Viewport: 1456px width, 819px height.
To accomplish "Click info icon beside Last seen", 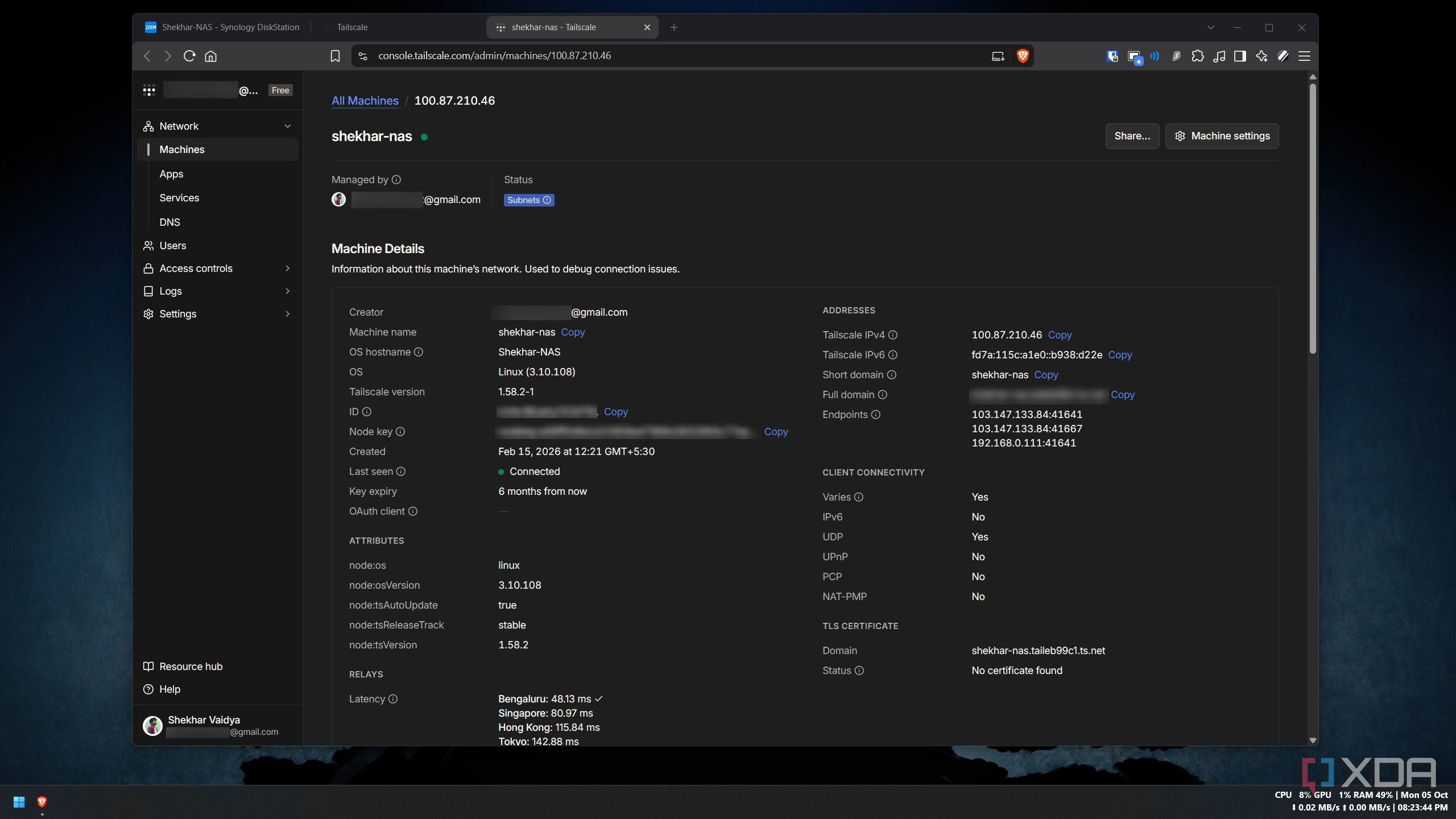I will (x=401, y=471).
